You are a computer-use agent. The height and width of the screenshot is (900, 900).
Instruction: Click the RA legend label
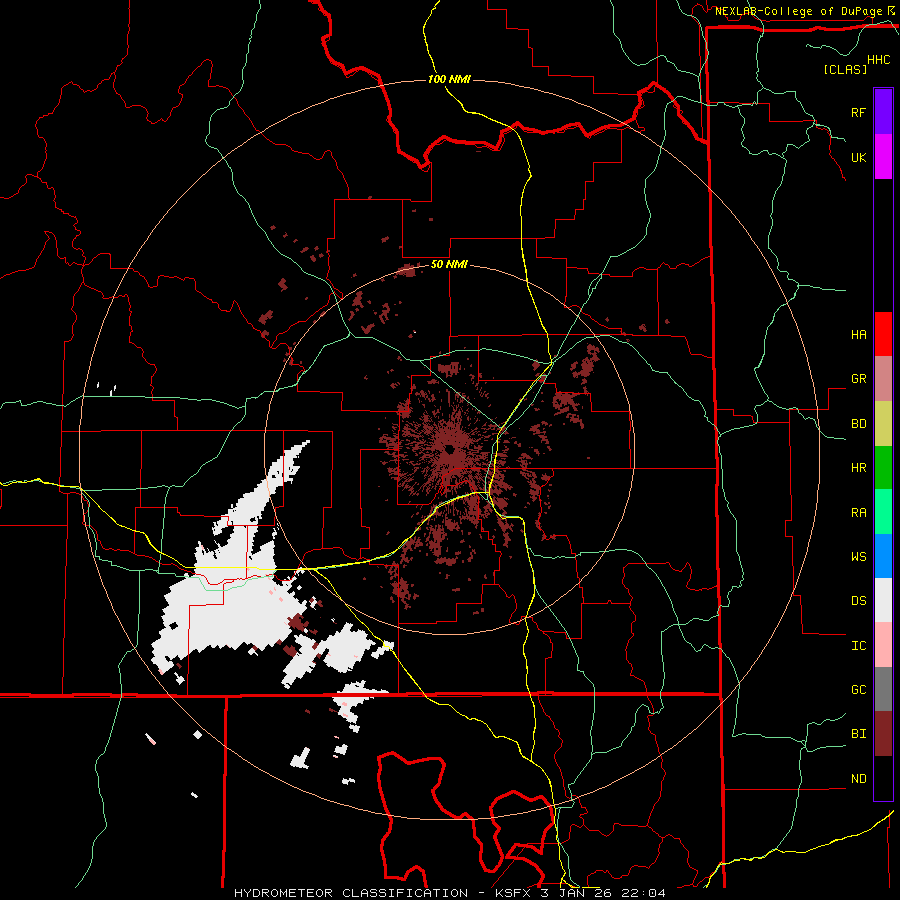click(x=858, y=513)
